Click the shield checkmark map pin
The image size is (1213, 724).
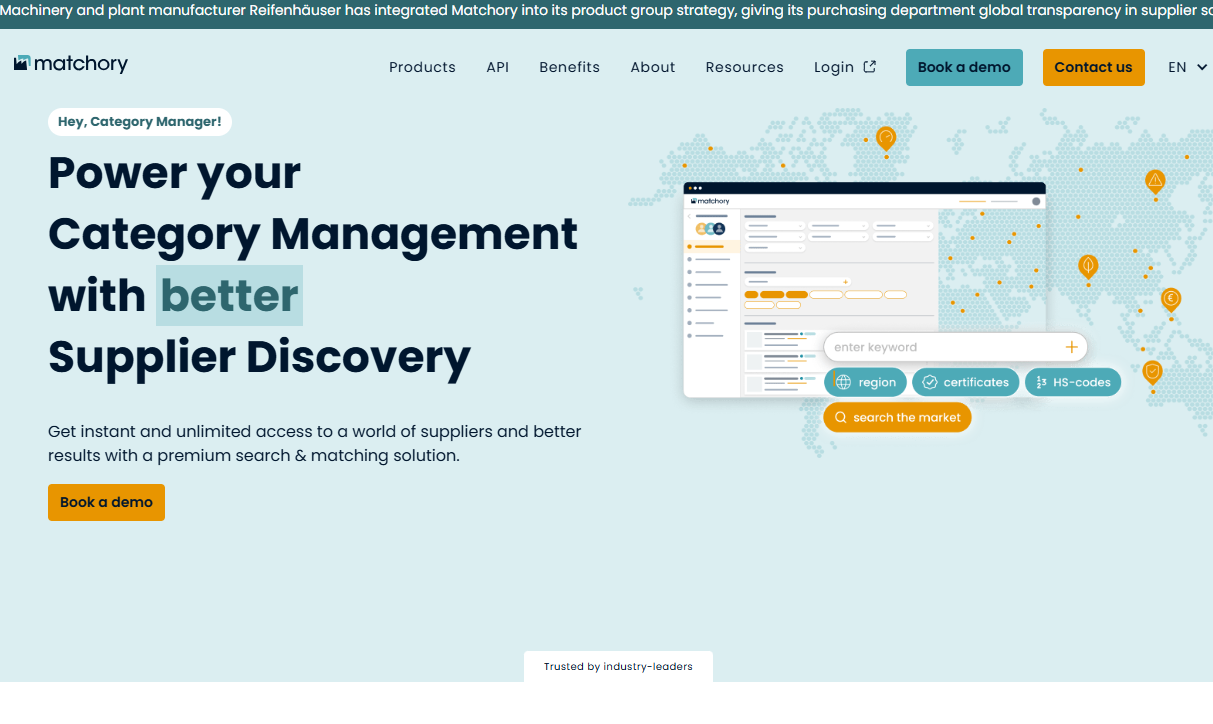(x=1152, y=372)
